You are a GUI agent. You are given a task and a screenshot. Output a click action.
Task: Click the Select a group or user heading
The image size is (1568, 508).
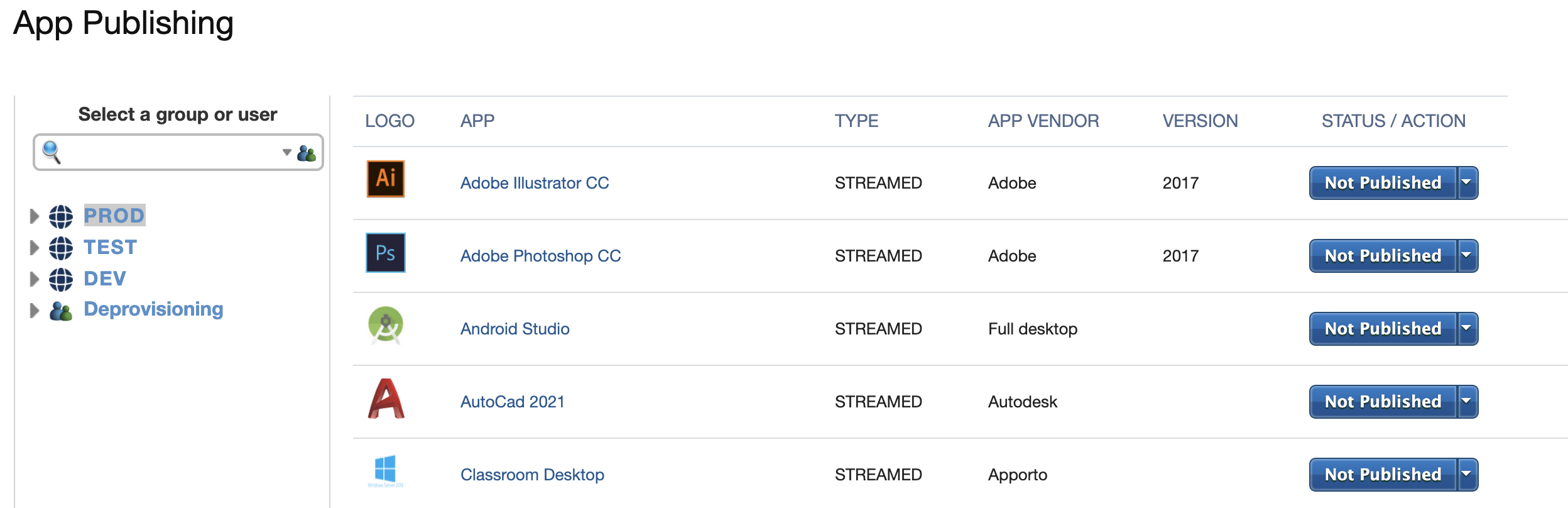(x=178, y=114)
